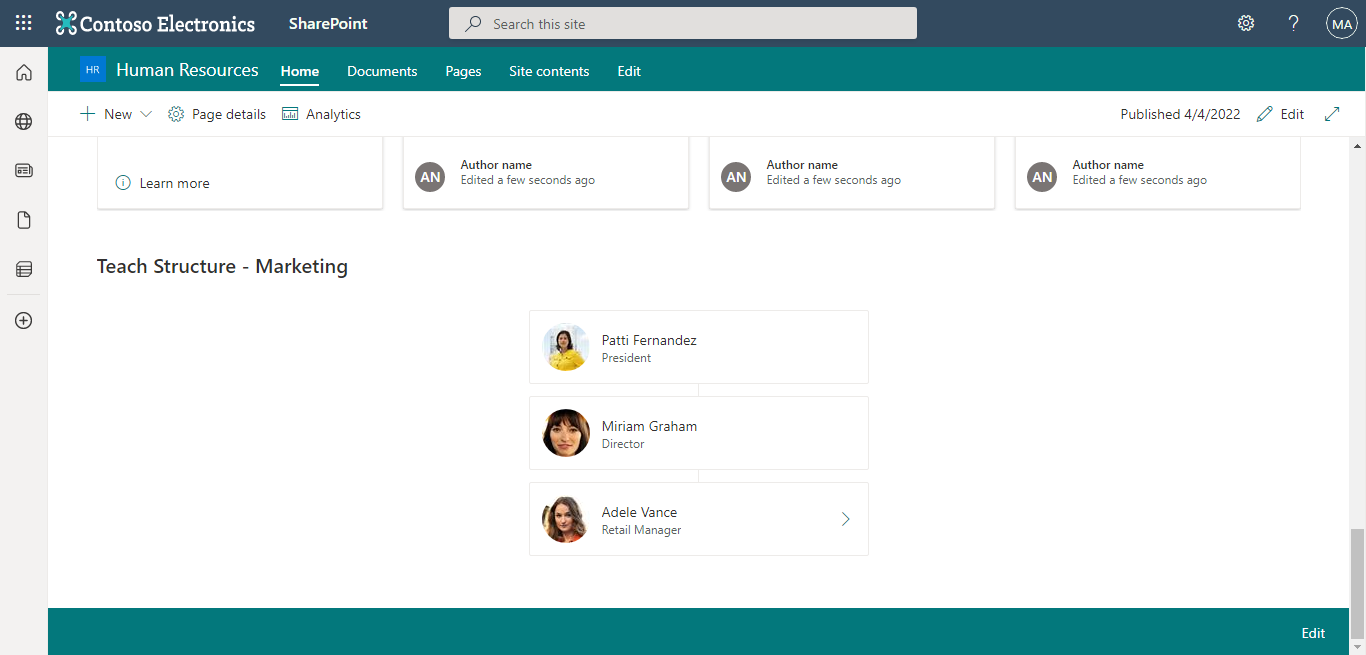This screenshot has height=655, width=1366.
Task: Click Patti Fernandez's profile photo
Action: tap(565, 347)
